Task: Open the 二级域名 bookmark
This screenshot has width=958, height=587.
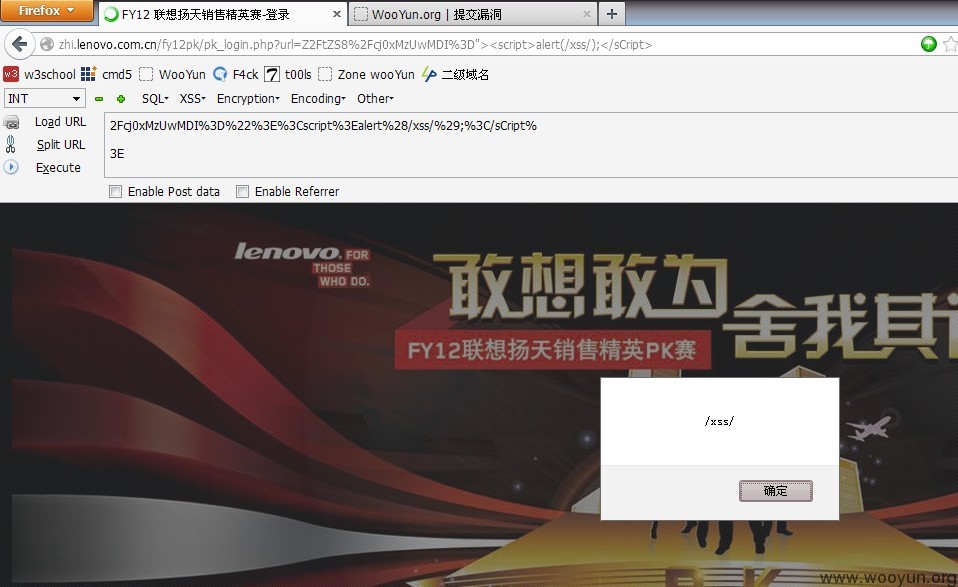Action: [456, 75]
